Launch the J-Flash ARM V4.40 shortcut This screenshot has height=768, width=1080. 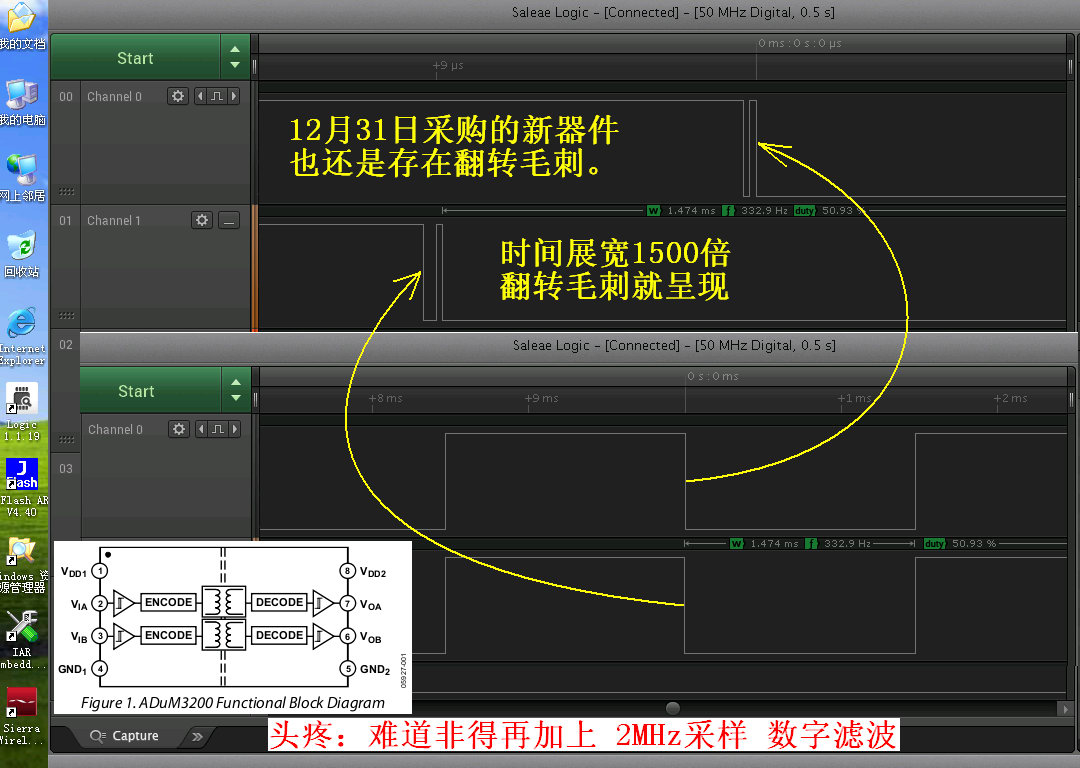(x=23, y=488)
